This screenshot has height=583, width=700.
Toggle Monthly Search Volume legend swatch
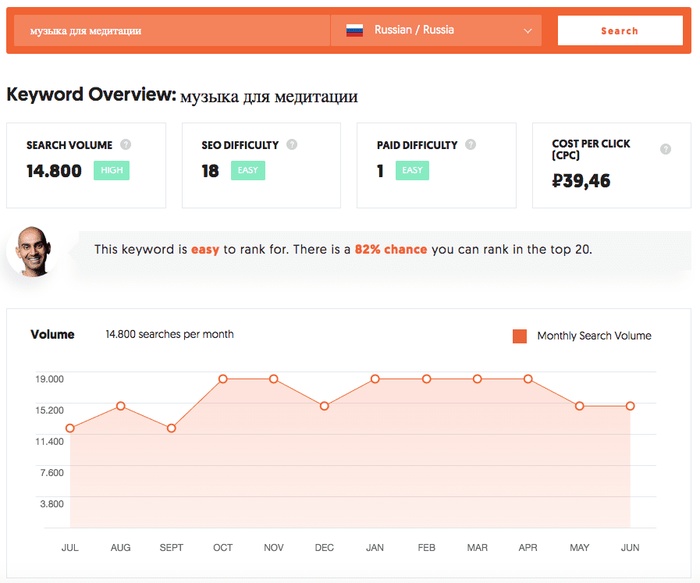(520, 336)
